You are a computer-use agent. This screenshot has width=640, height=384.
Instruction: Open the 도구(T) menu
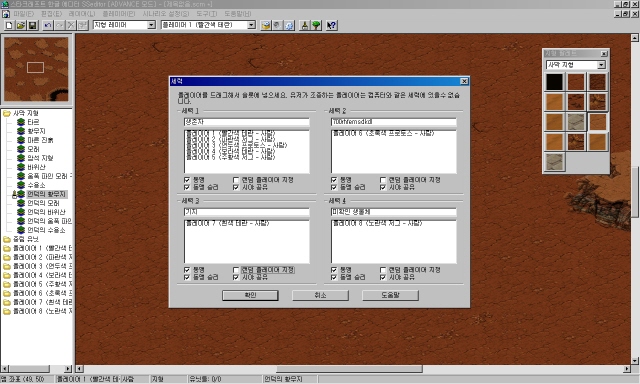(x=207, y=14)
